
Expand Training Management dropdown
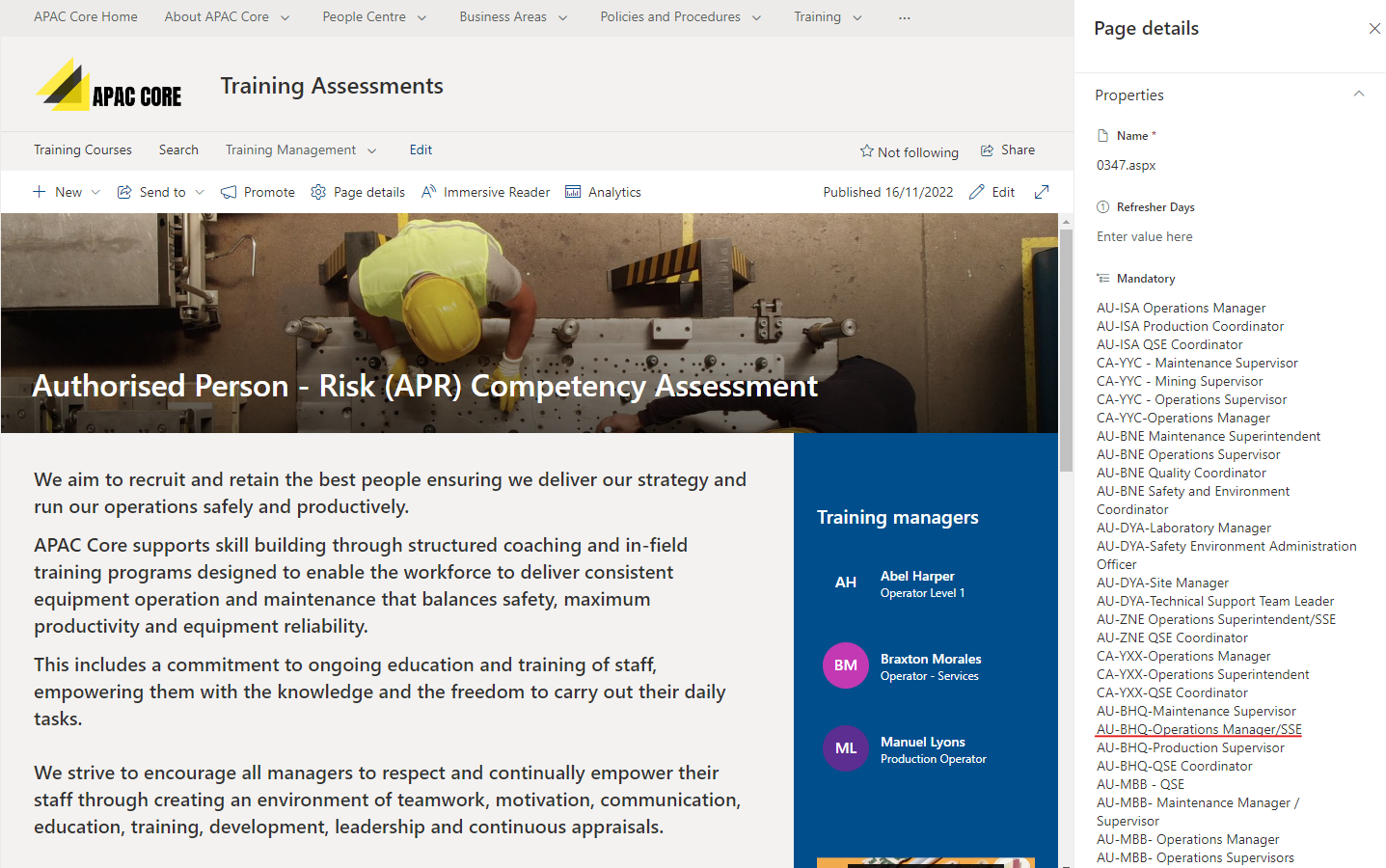tap(372, 150)
